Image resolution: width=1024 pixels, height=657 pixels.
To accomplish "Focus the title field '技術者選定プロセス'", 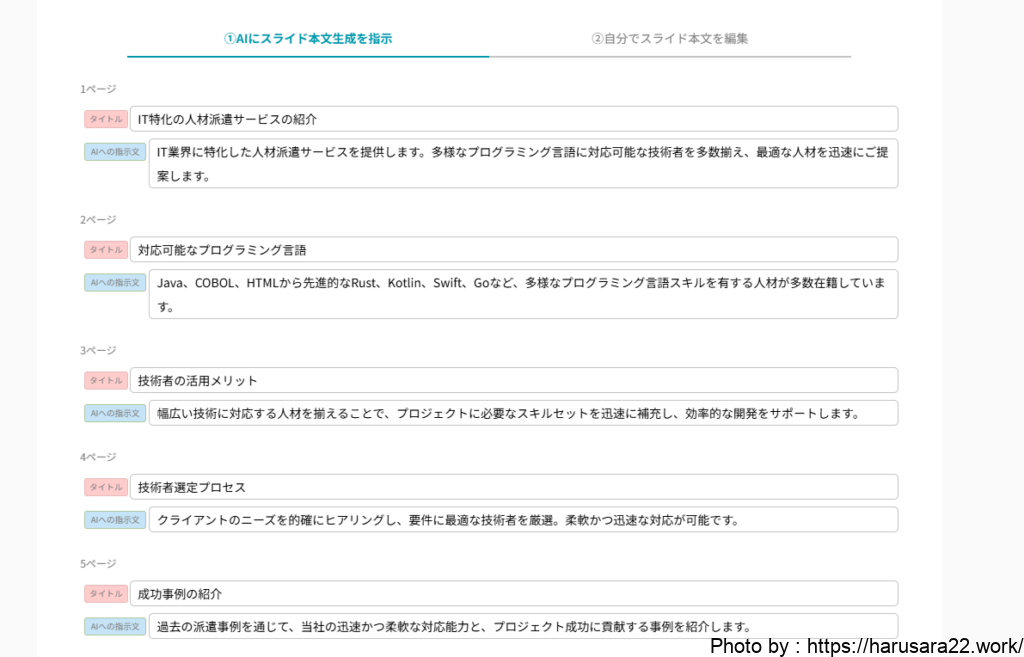I will [x=513, y=487].
